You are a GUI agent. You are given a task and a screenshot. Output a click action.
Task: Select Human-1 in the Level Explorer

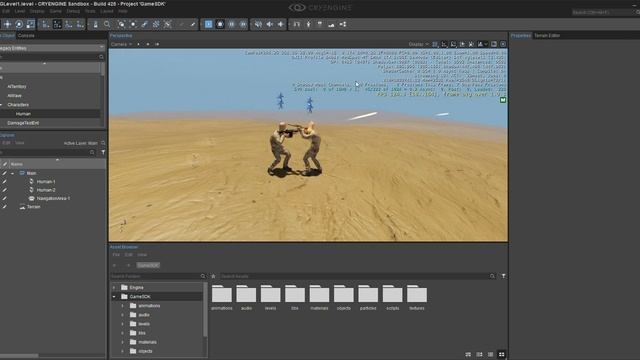point(46,182)
